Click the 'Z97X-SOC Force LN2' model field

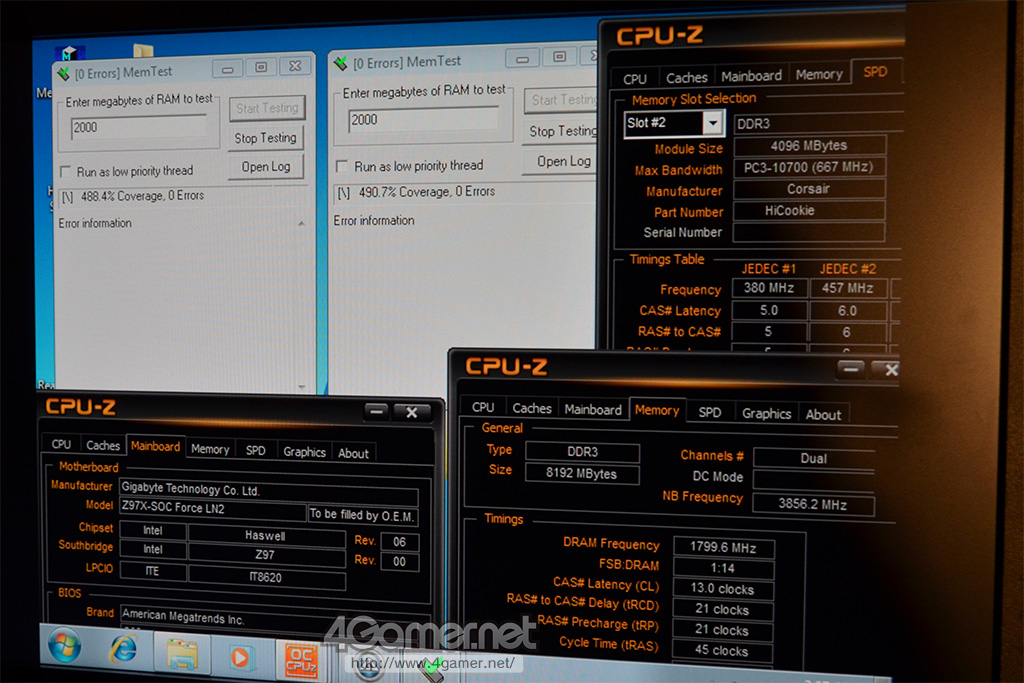point(213,509)
